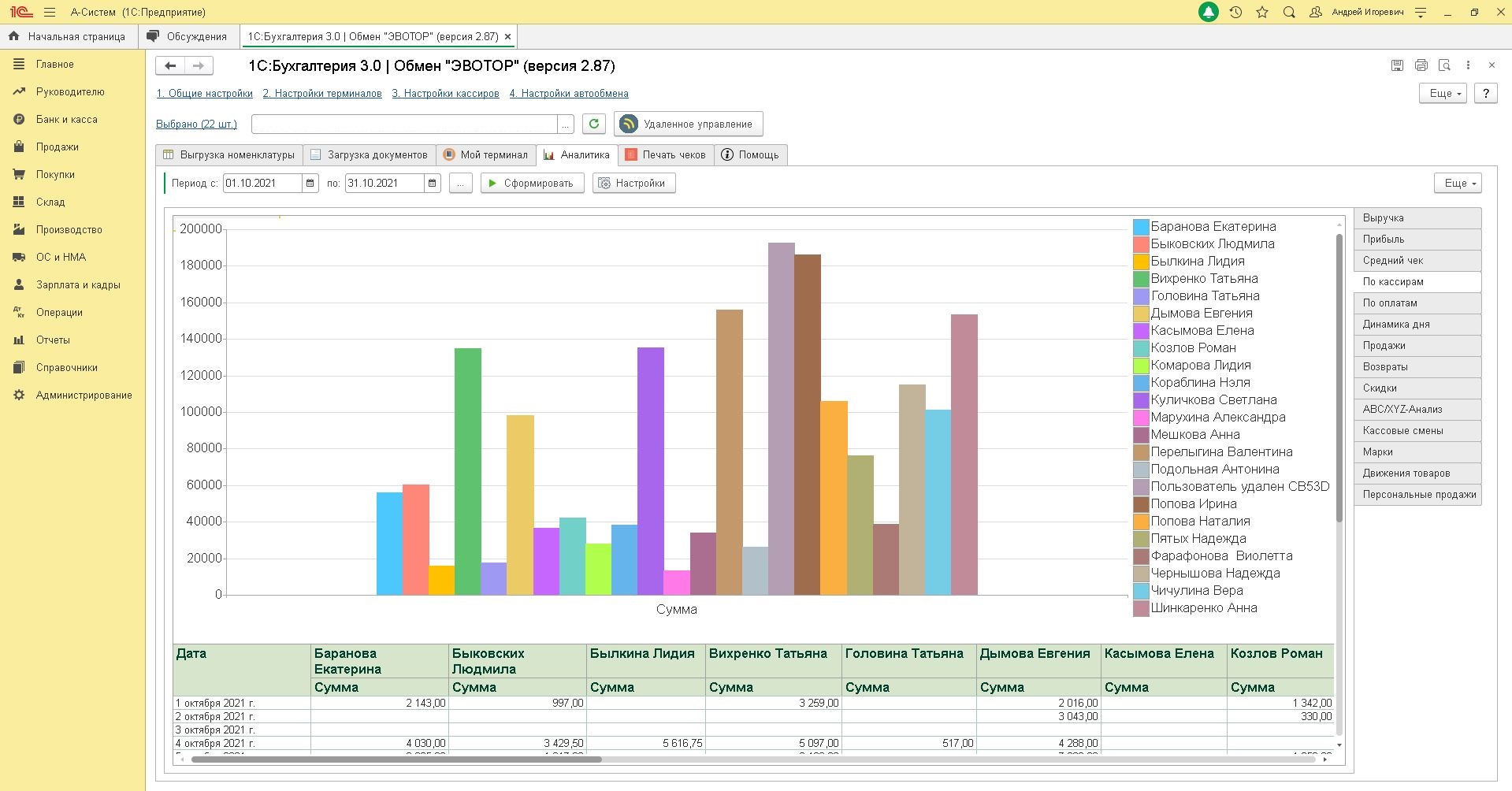Go forward with the right arrow button
Screen dimensions: 1512x791
pyautogui.click(x=199, y=65)
